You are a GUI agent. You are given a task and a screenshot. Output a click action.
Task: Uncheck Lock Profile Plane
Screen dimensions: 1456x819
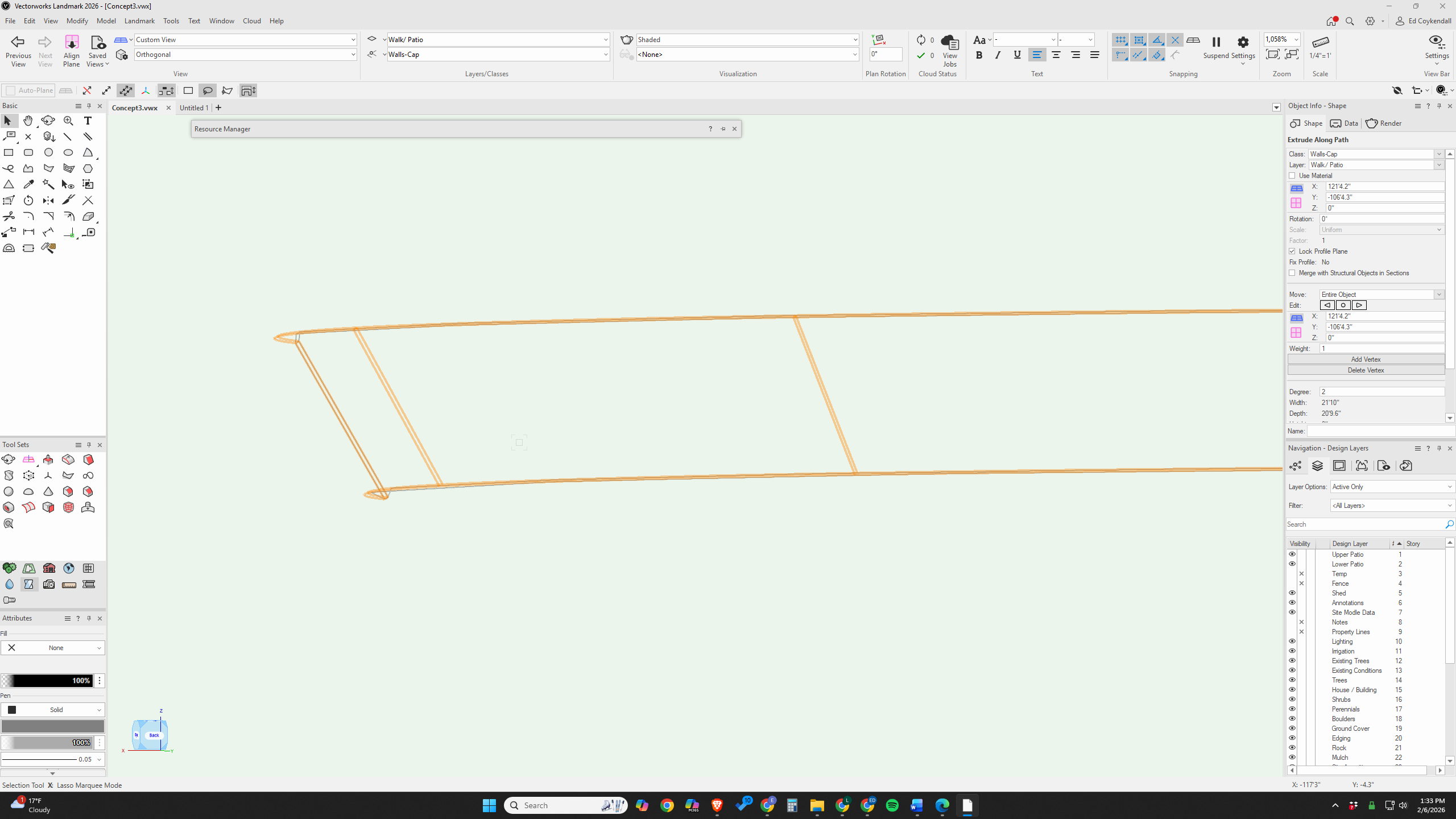1292,251
